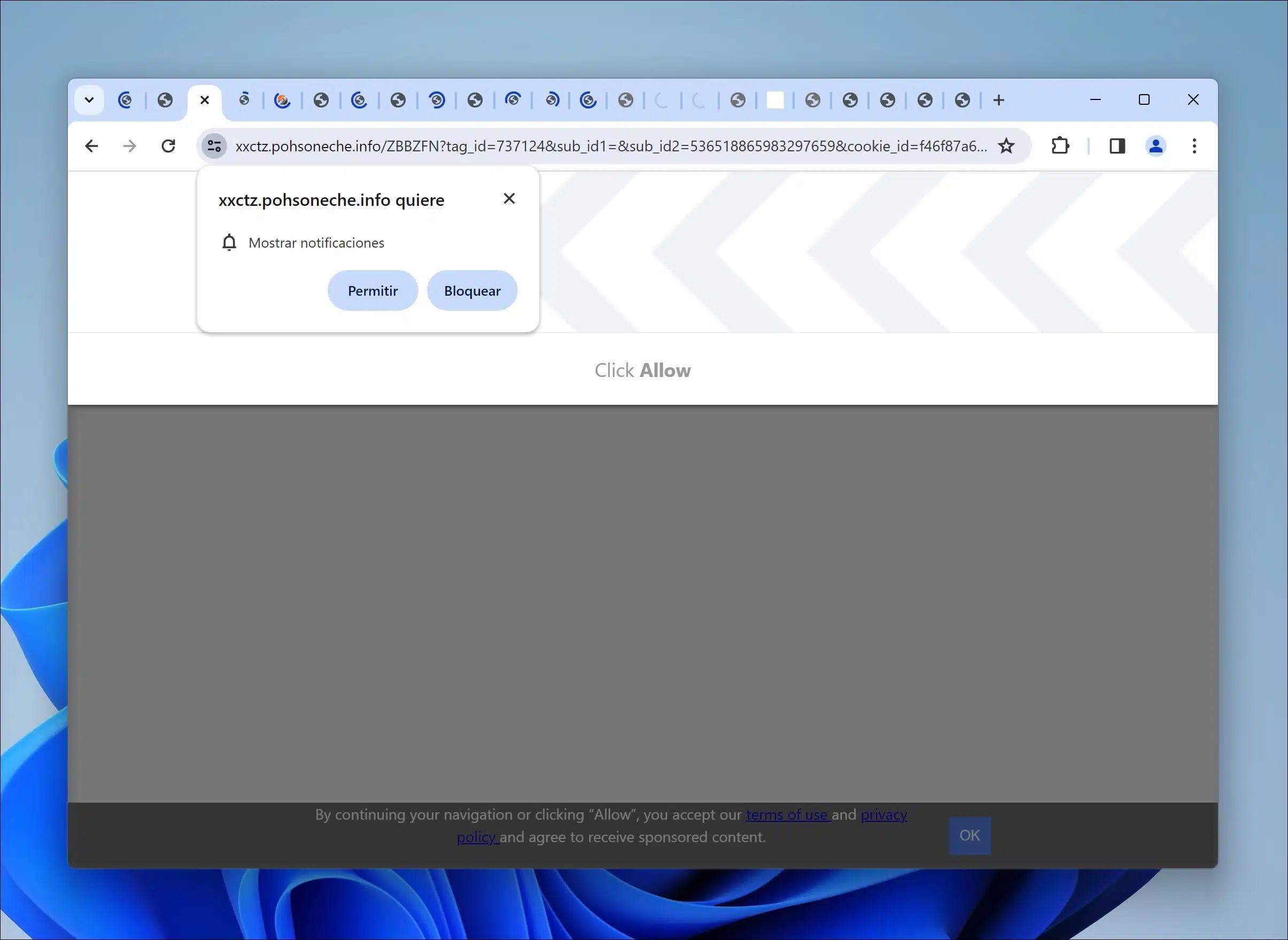Bookmark this page with star icon
The image size is (1288, 940).
coord(1006,146)
